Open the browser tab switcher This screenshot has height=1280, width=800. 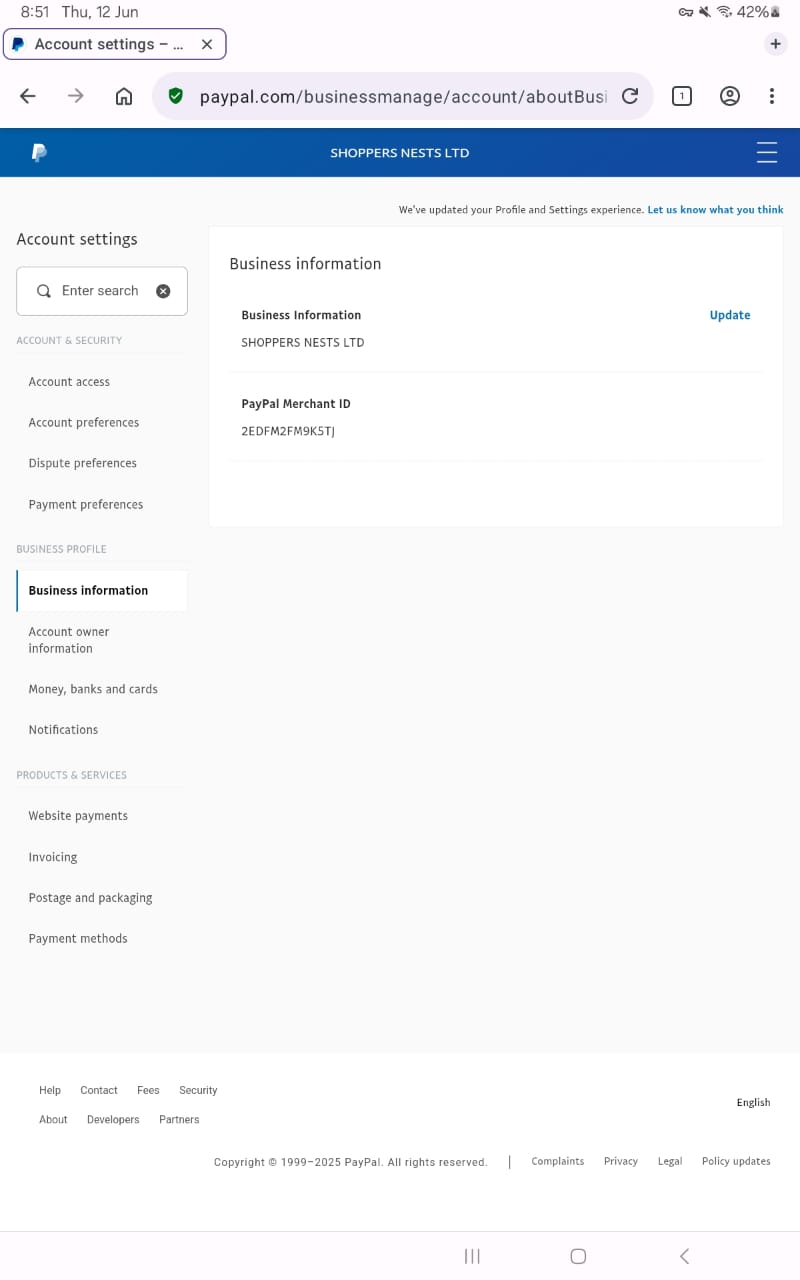tap(681, 96)
